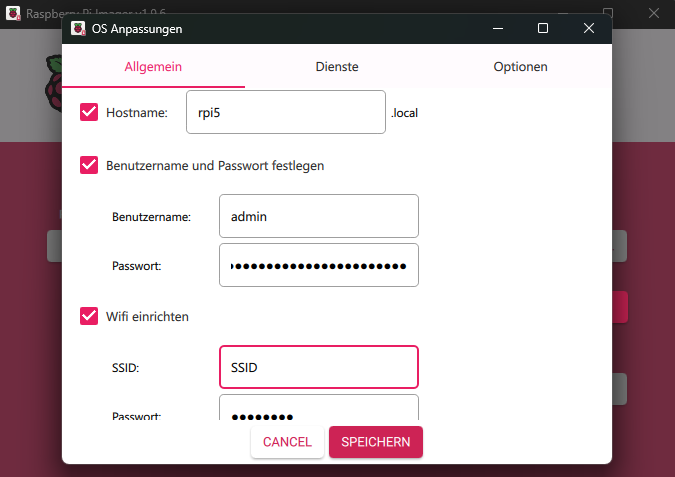
Task: Click Raspberry Pi icon in OS Anpassungen title bar
Action: [x=78, y=29]
